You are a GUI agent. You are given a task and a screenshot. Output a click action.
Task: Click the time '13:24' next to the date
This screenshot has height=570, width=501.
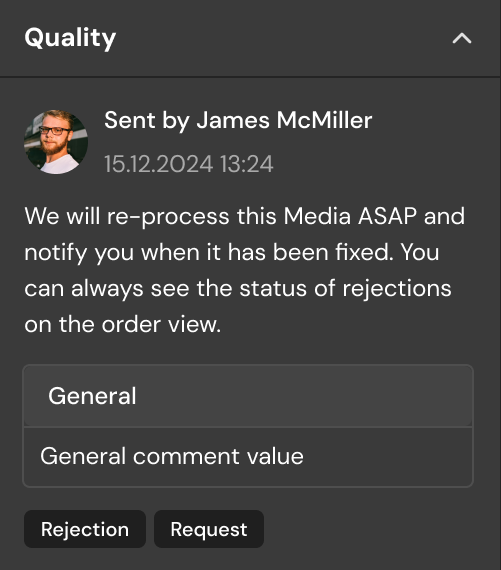pos(247,164)
